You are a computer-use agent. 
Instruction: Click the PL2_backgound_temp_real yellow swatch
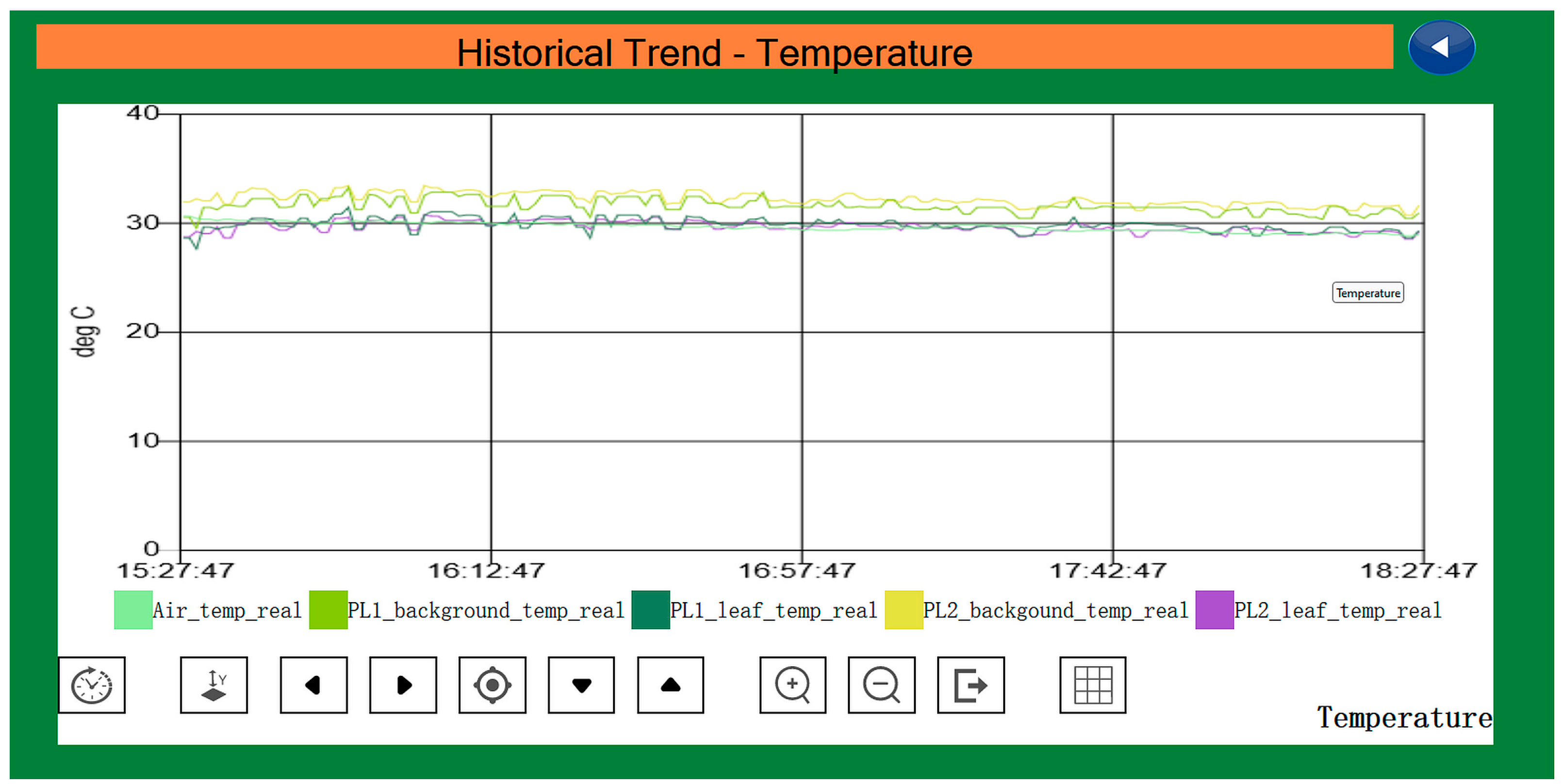(904, 609)
